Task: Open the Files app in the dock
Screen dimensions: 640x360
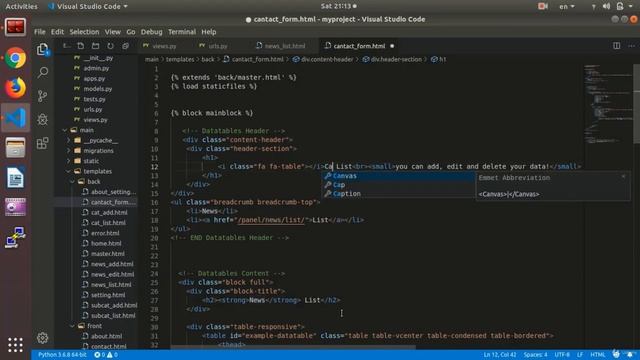Action: 16,148
